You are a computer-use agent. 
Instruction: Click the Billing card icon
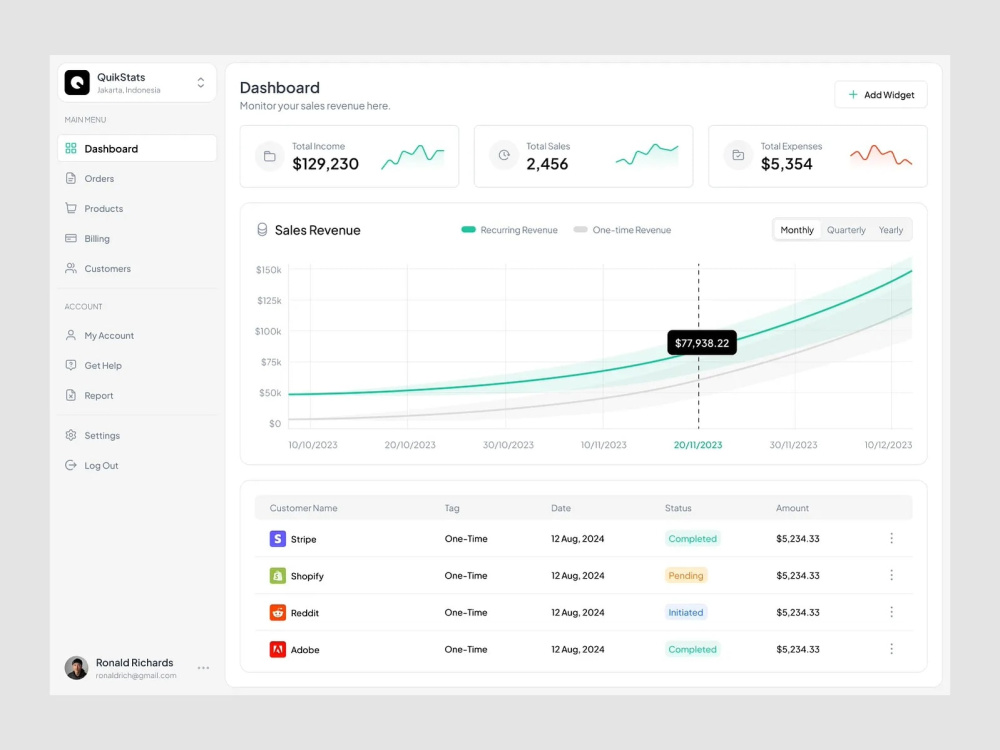click(x=71, y=239)
